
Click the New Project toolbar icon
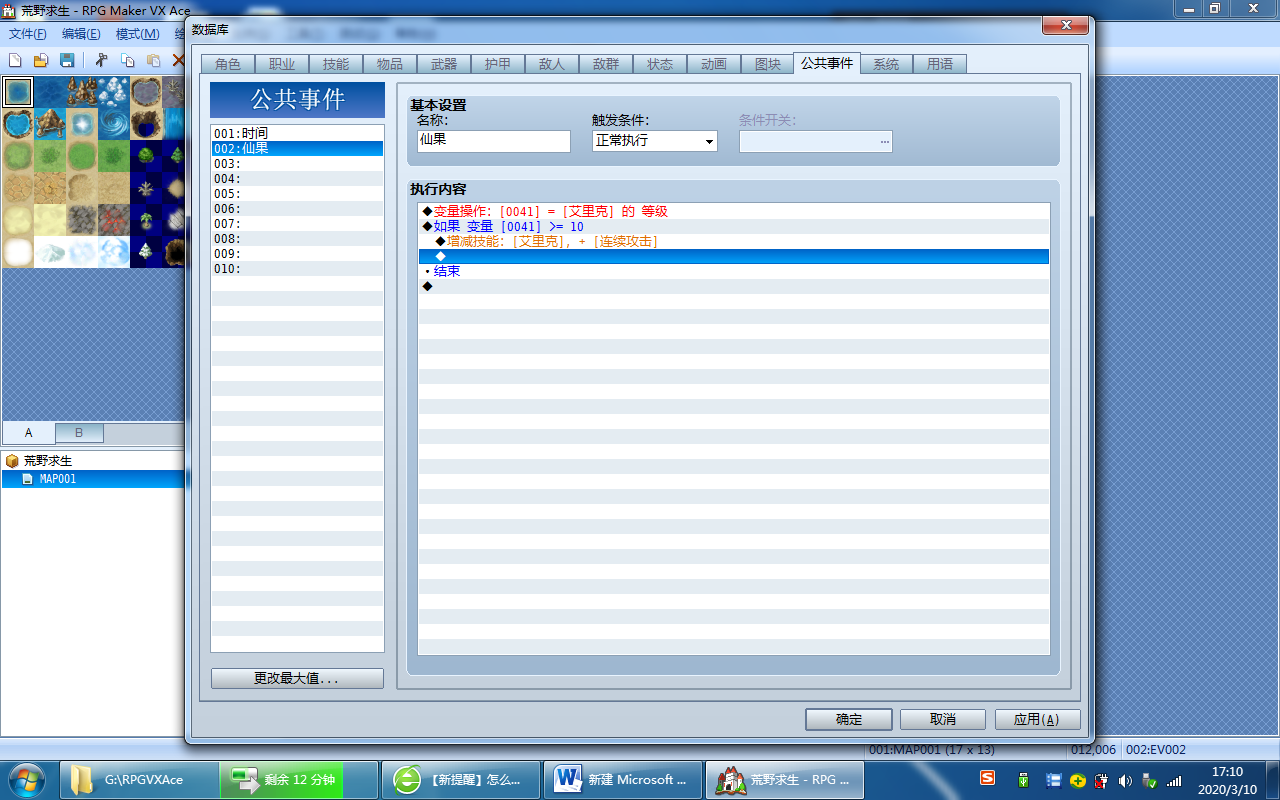tap(16, 60)
